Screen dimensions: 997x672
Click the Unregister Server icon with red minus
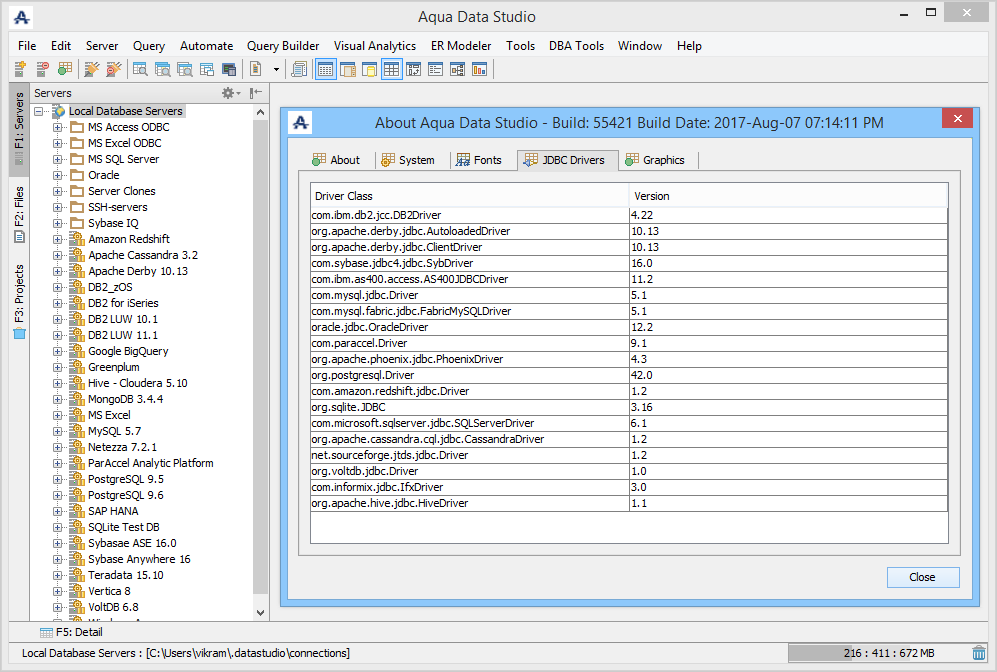coord(42,69)
